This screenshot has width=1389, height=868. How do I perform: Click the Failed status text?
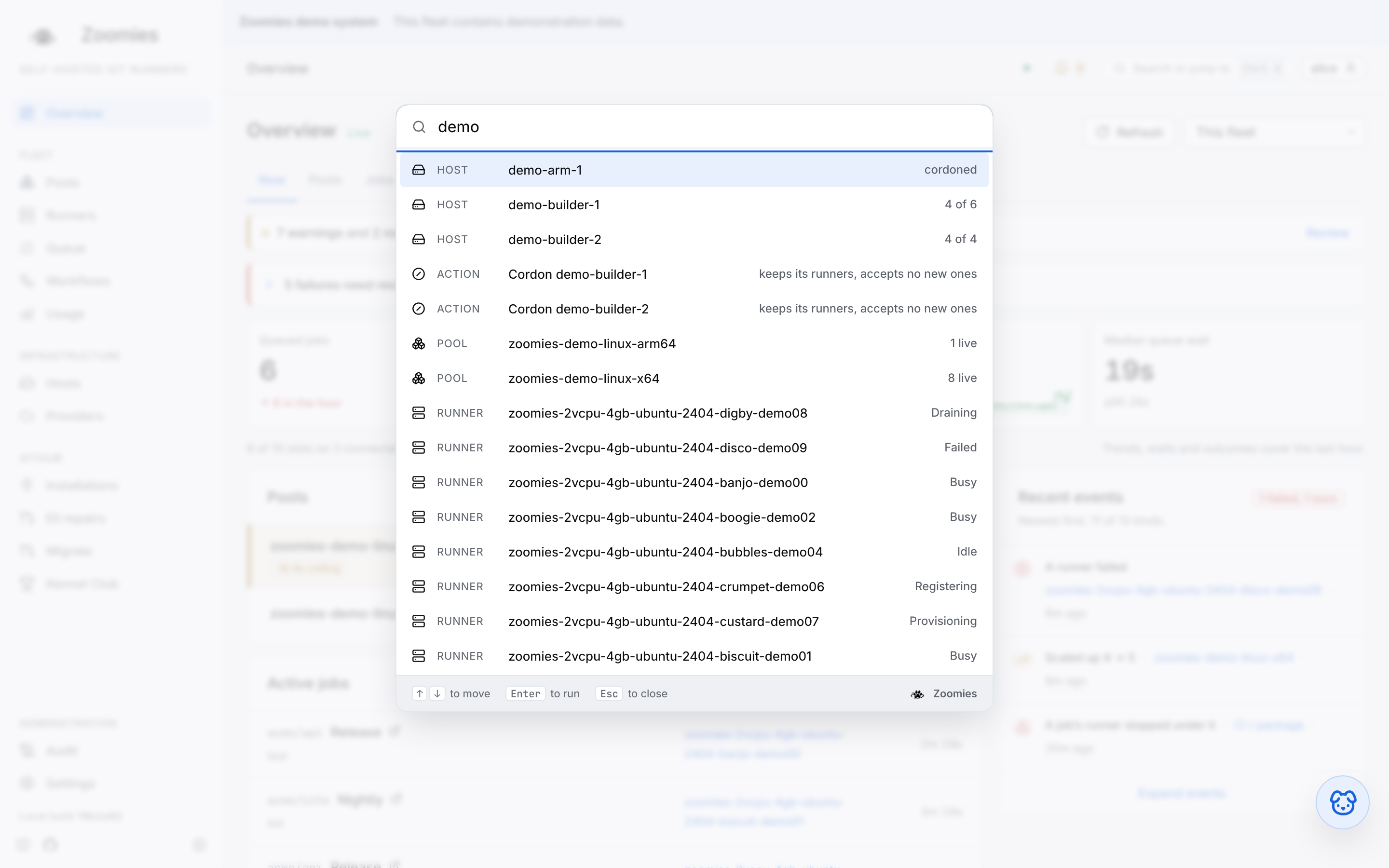point(960,448)
